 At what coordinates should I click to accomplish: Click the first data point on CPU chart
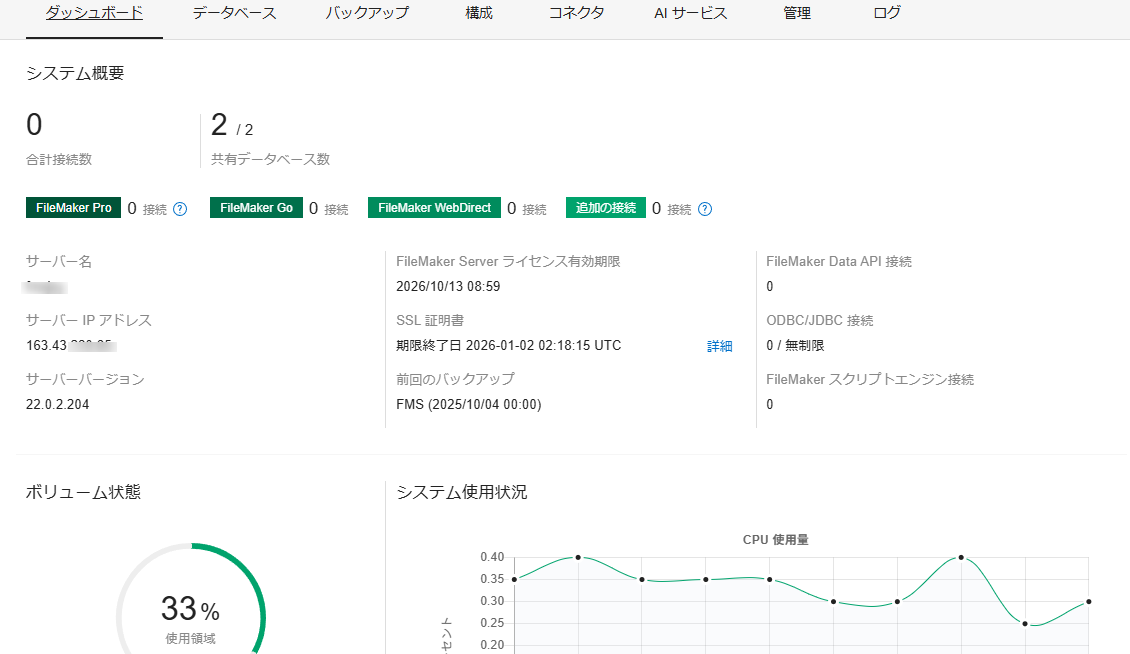pyautogui.click(x=514, y=579)
